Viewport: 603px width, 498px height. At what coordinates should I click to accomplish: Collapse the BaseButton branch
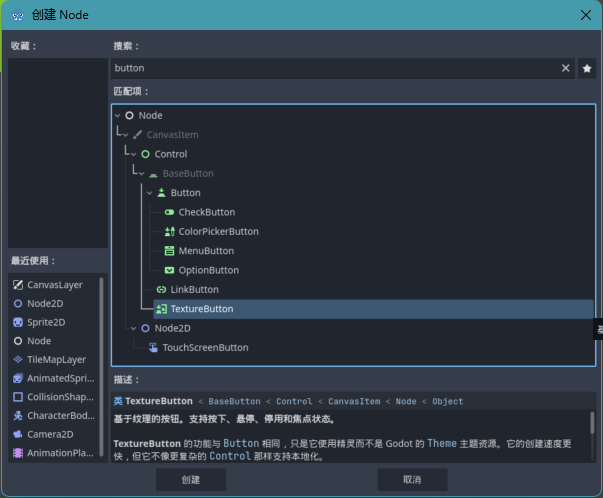pos(142,174)
